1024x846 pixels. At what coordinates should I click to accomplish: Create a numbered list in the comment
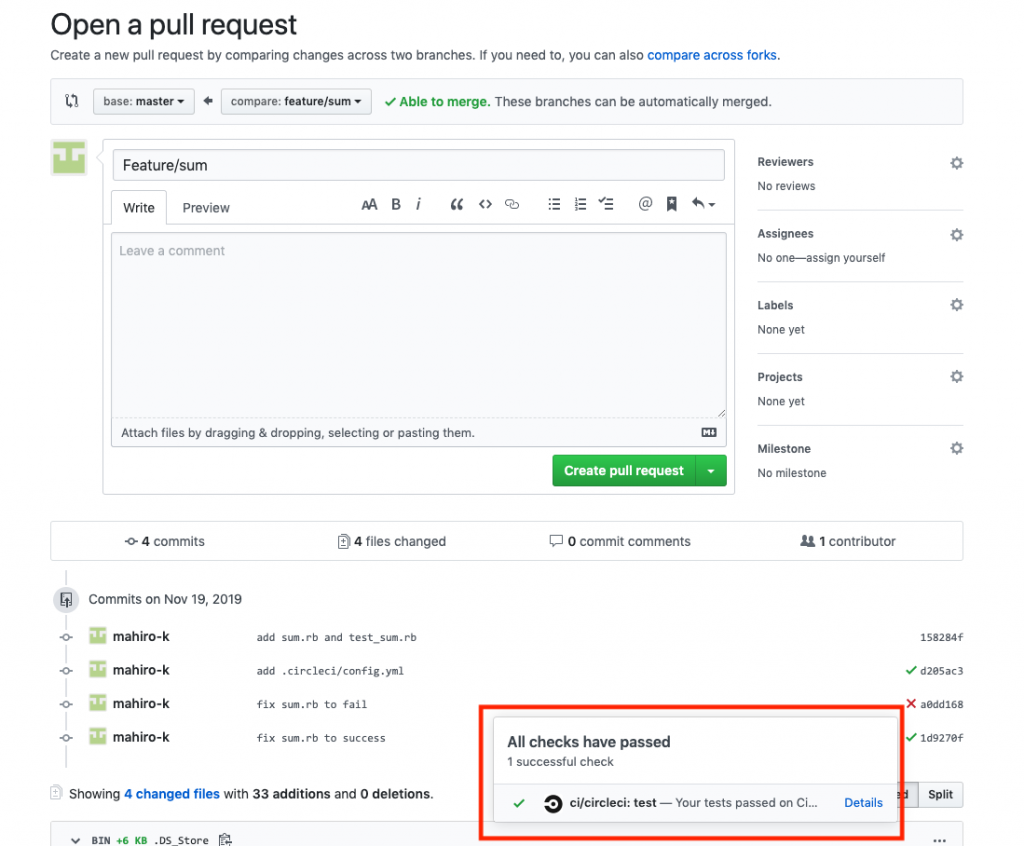[x=581, y=204]
